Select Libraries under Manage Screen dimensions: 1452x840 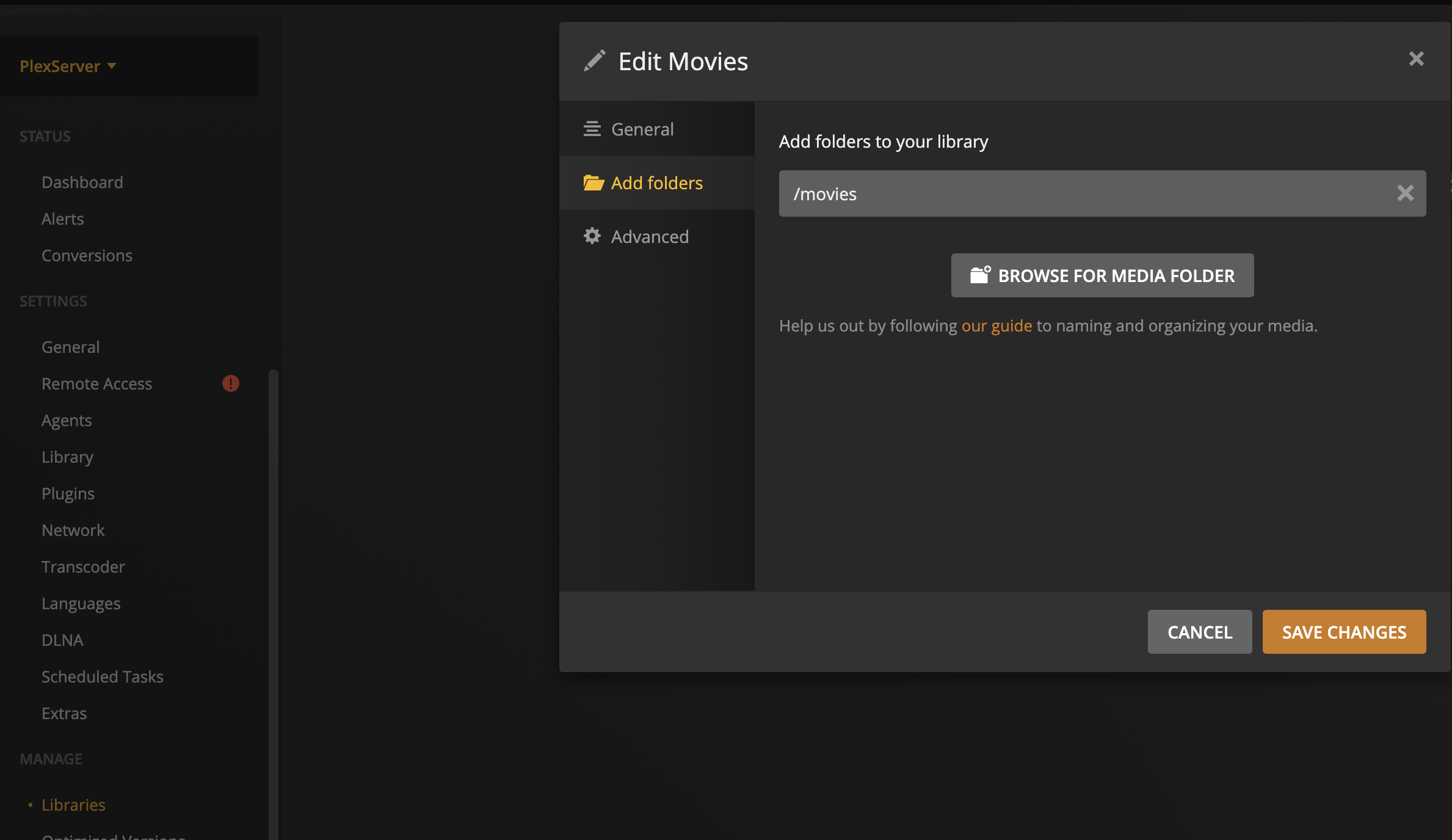tap(73, 805)
